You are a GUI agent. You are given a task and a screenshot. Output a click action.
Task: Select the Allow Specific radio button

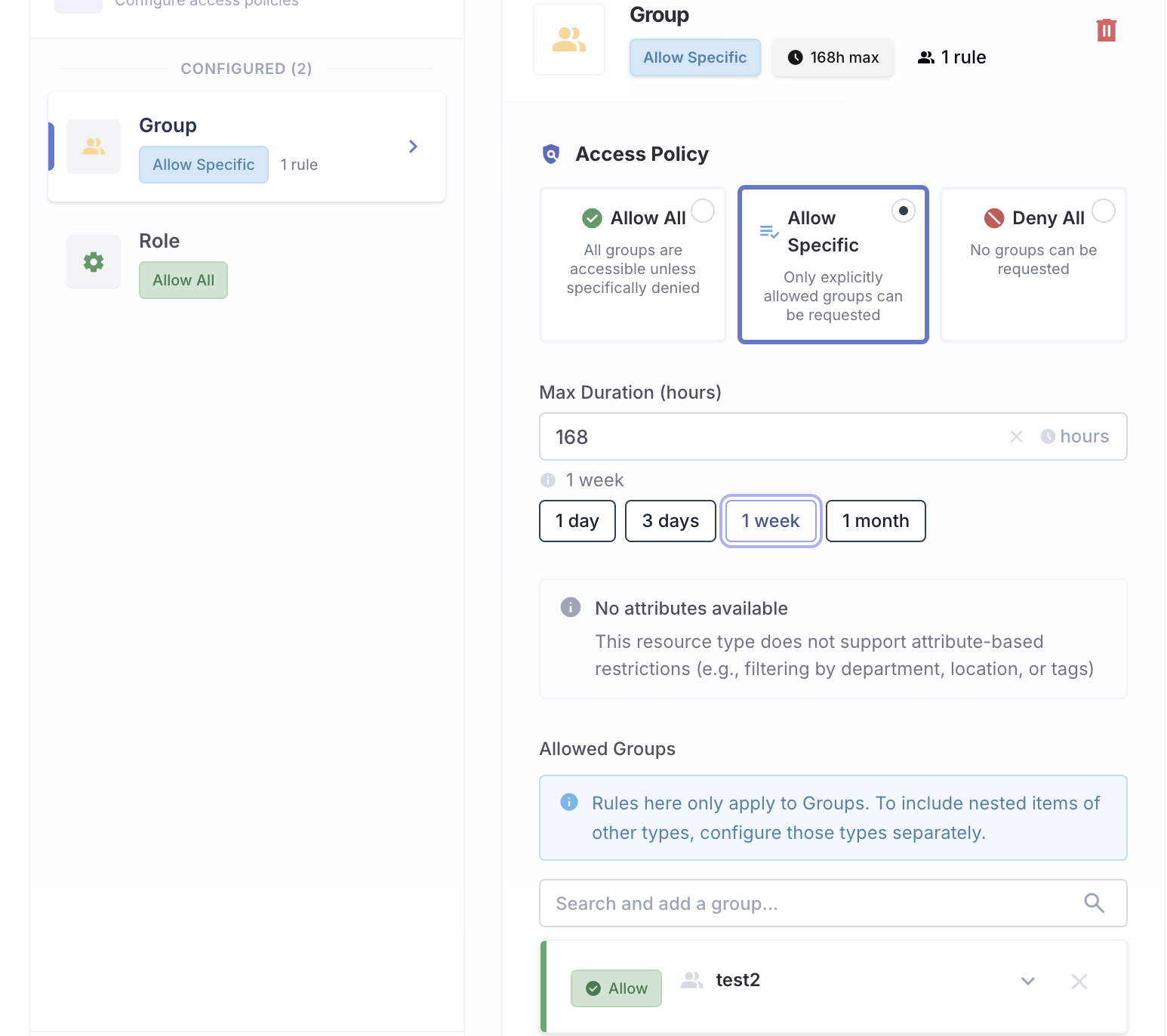903,211
